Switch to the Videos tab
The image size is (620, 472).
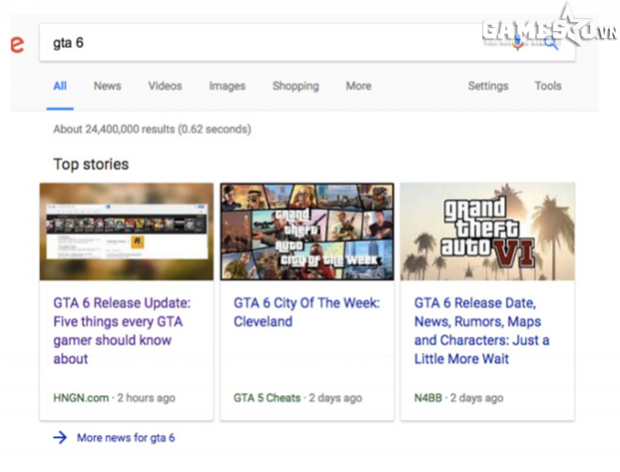click(165, 86)
